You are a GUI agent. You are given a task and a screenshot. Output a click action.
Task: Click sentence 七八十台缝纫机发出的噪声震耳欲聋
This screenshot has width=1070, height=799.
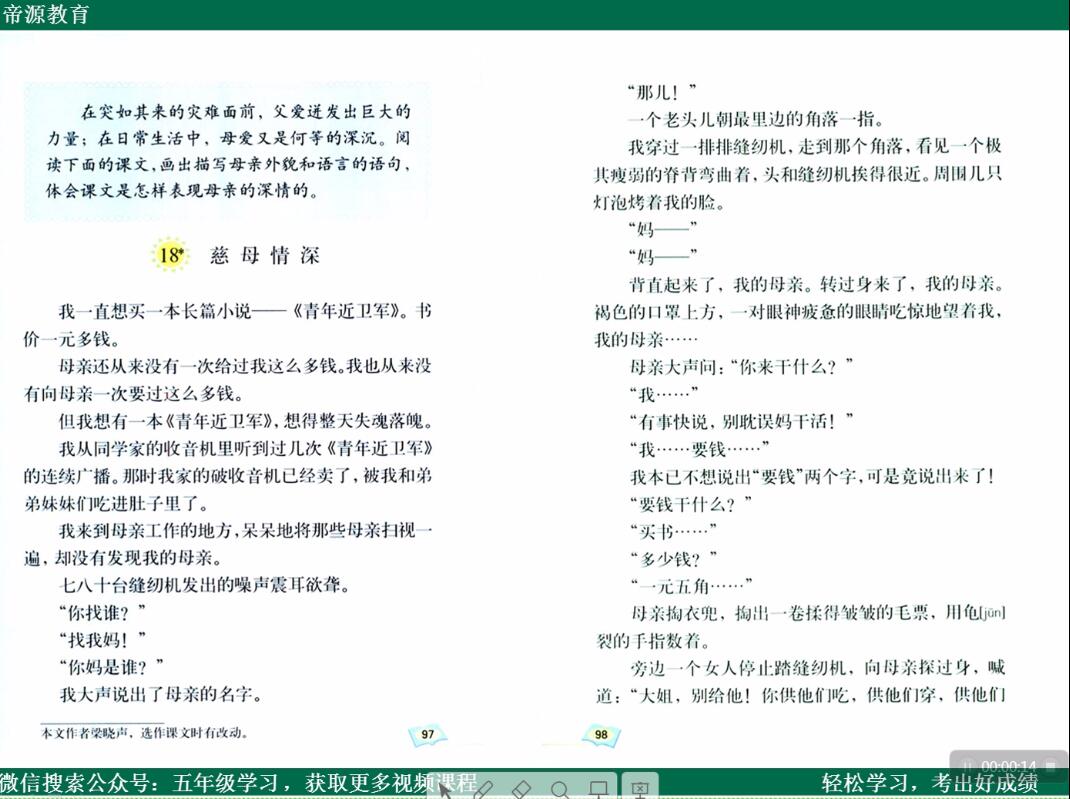(x=205, y=585)
